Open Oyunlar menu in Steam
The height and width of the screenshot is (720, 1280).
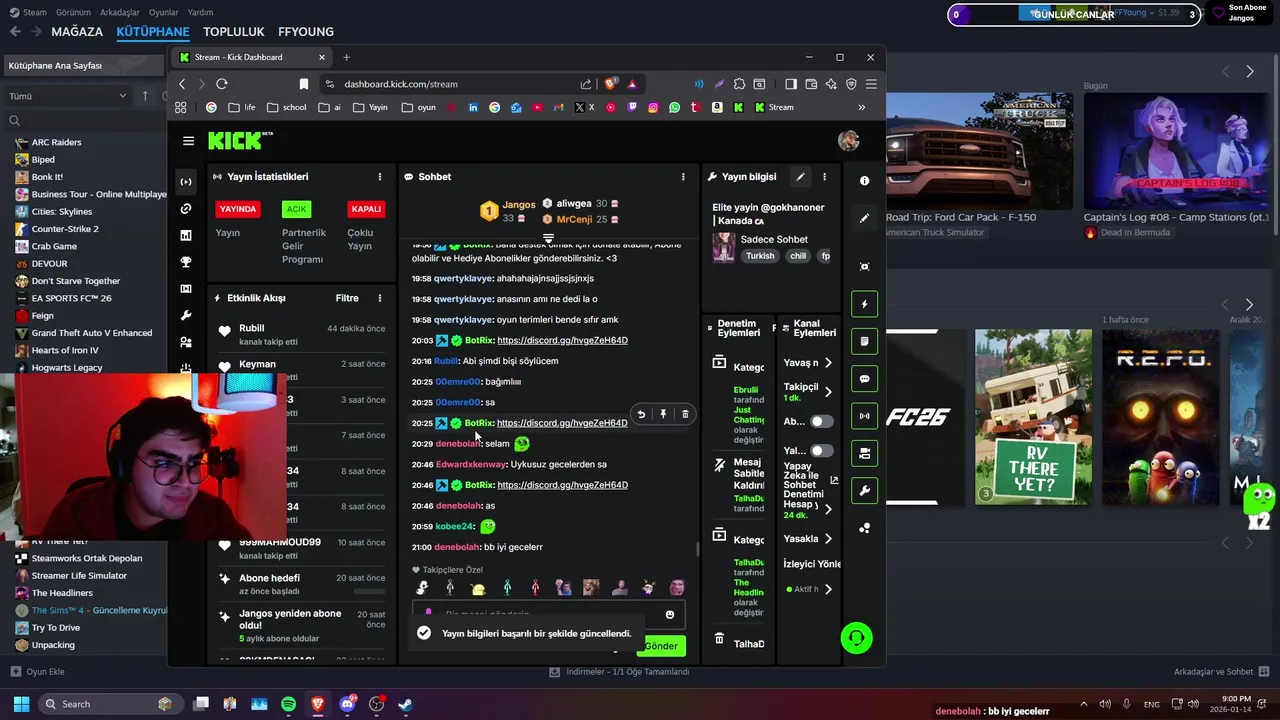click(164, 12)
